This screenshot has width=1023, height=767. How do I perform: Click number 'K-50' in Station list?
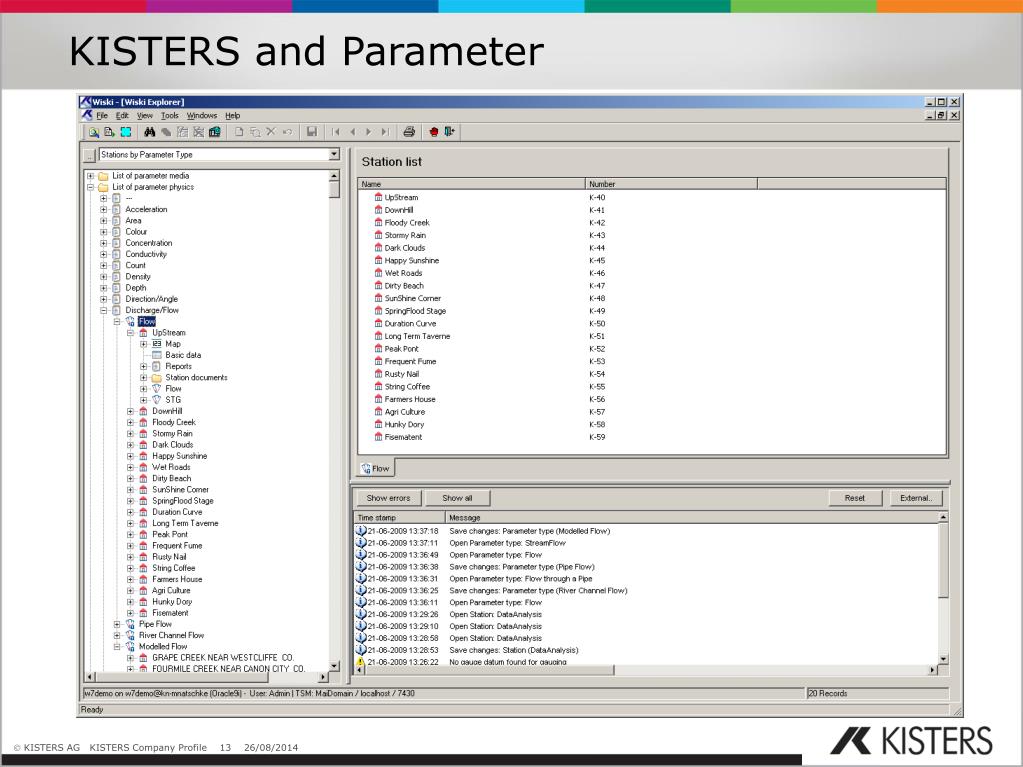[597, 323]
